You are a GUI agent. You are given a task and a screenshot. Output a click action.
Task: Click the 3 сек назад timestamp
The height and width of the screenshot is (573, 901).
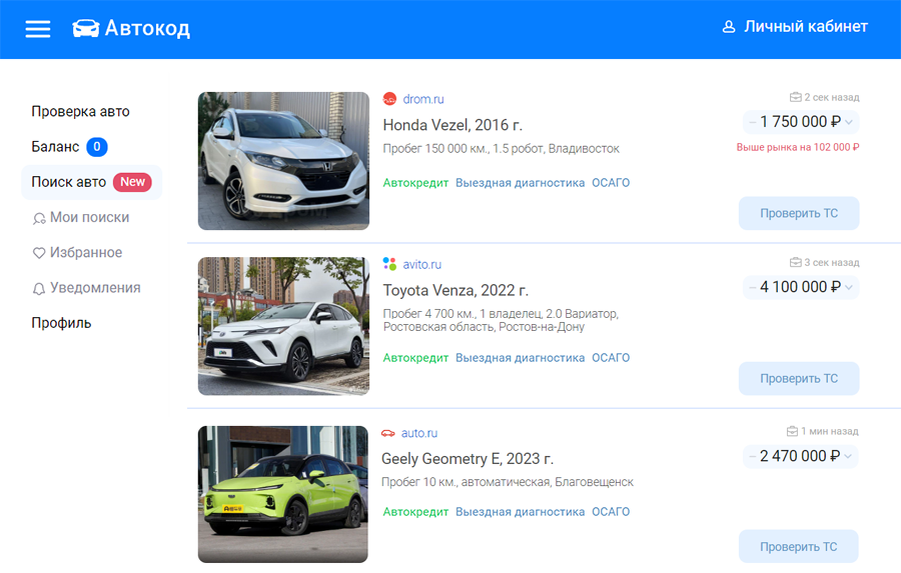coord(831,262)
